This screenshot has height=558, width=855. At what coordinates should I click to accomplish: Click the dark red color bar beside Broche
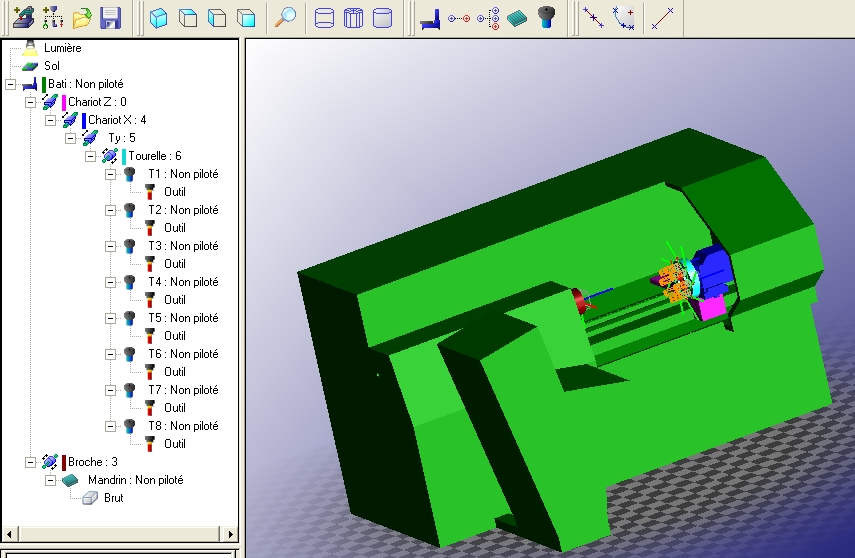coord(64,463)
